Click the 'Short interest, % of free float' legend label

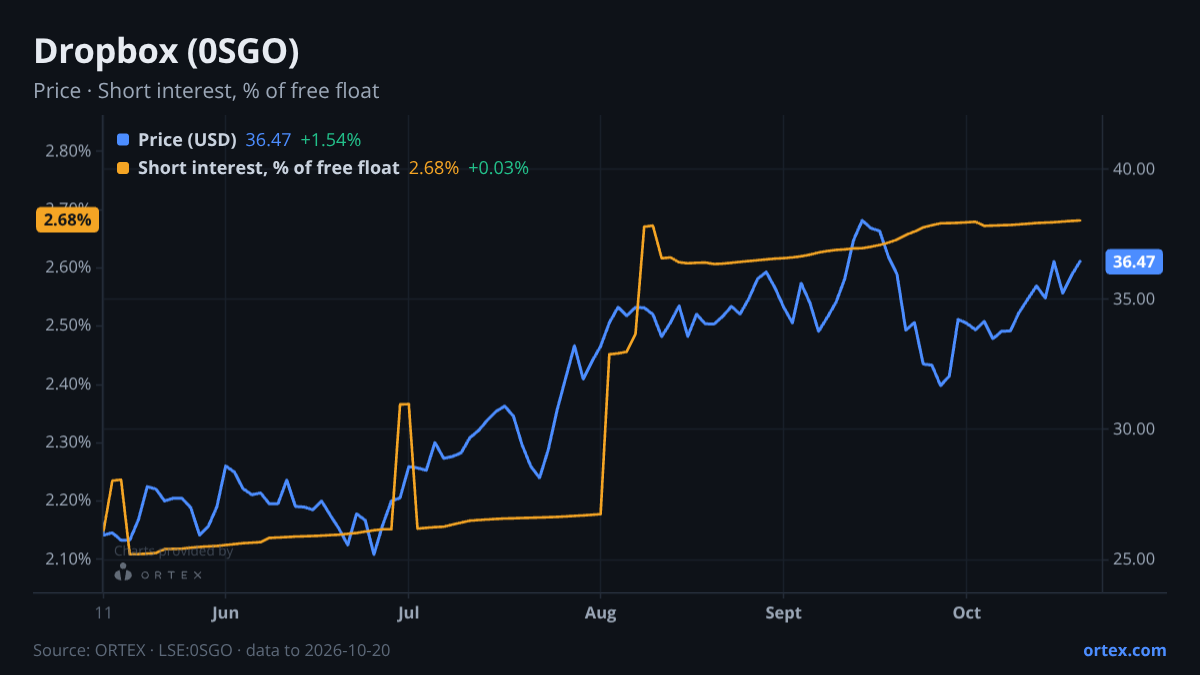(268, 168)
